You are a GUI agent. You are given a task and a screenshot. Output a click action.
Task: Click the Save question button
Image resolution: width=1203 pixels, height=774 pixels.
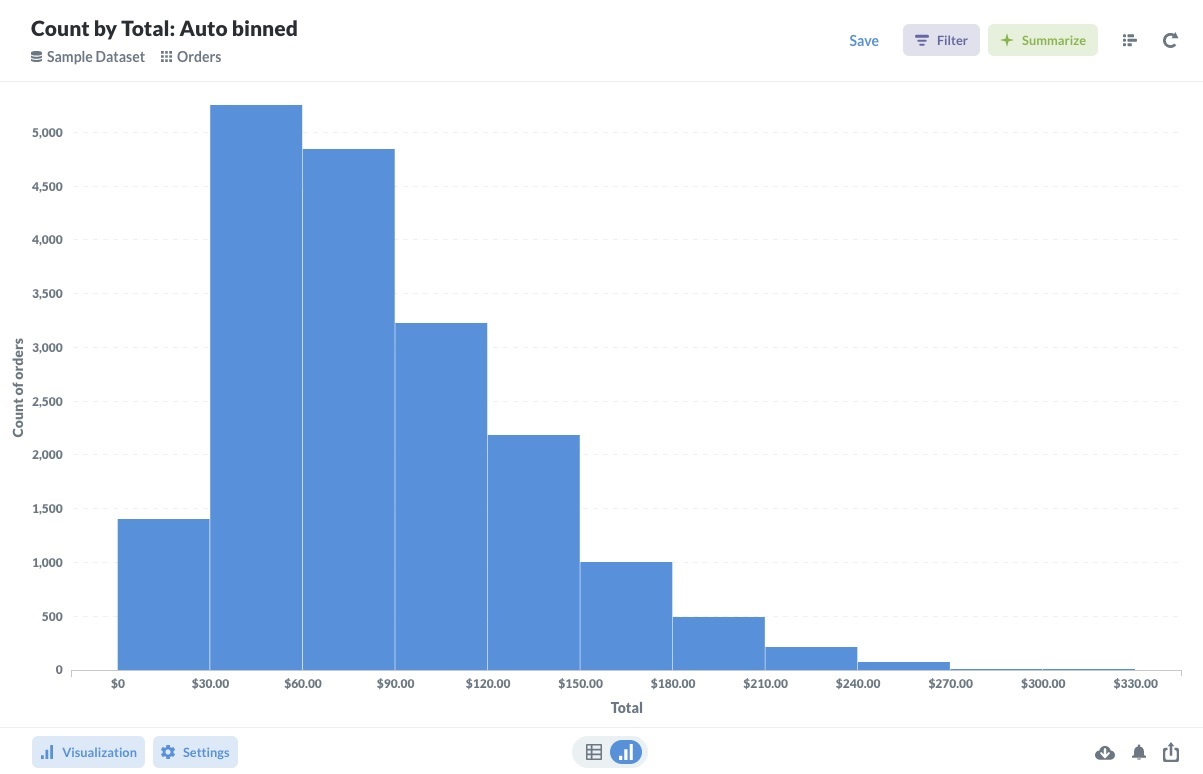(x=864, y=40)
